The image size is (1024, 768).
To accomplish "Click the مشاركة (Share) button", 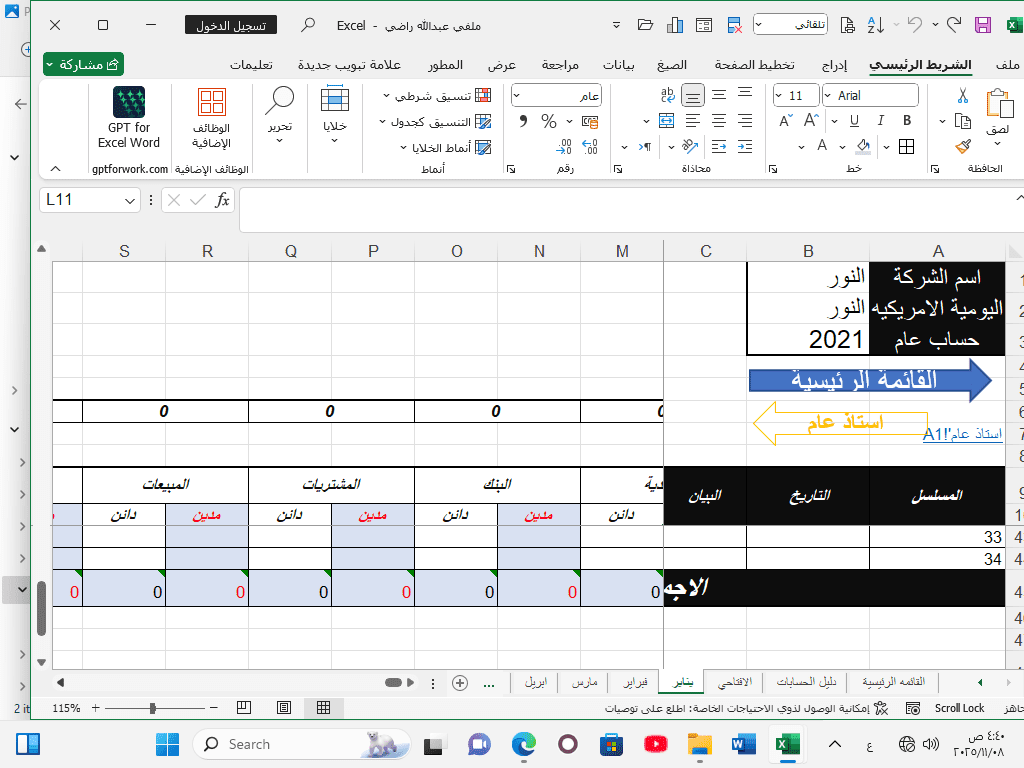I will (84, 64).
